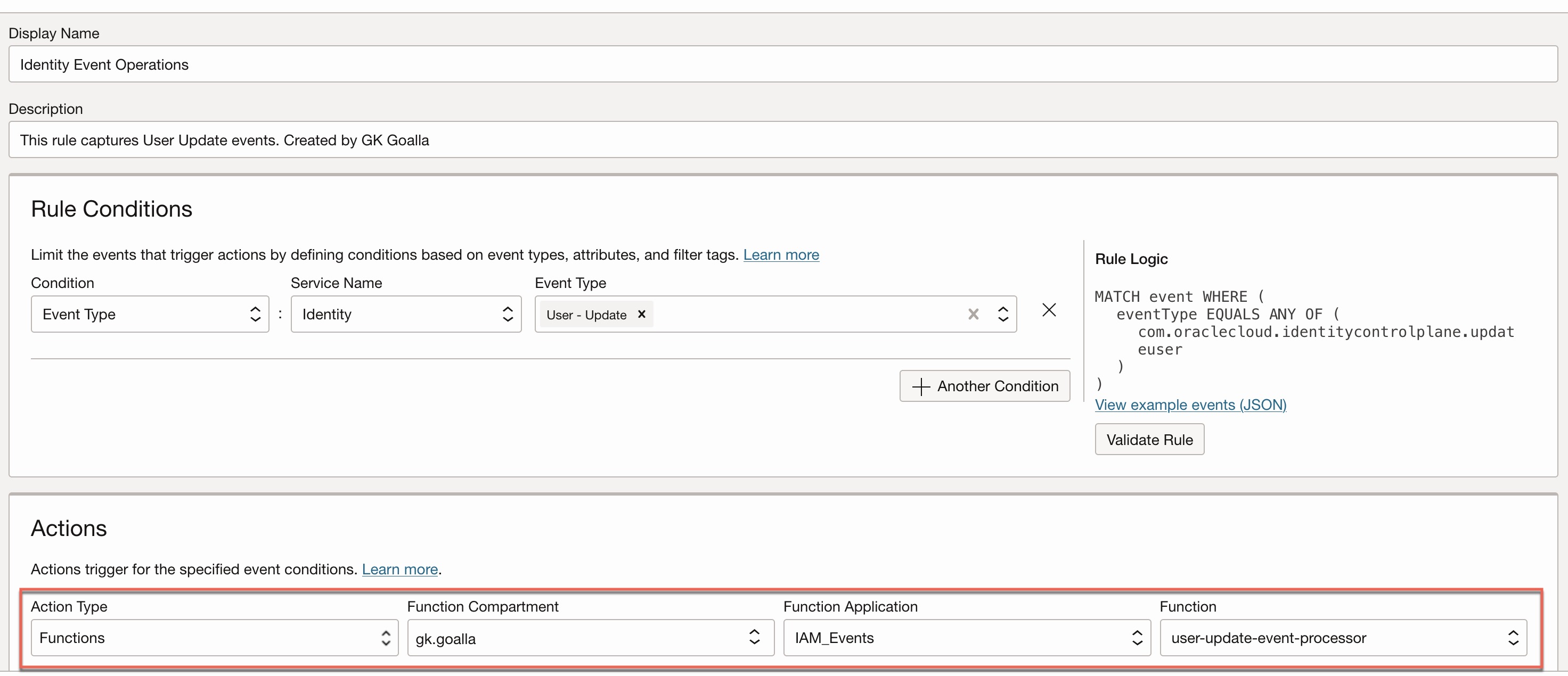
Task: Open Event Type multi-select arrows
Action: pyautogui.click(x=1003, y=314)
